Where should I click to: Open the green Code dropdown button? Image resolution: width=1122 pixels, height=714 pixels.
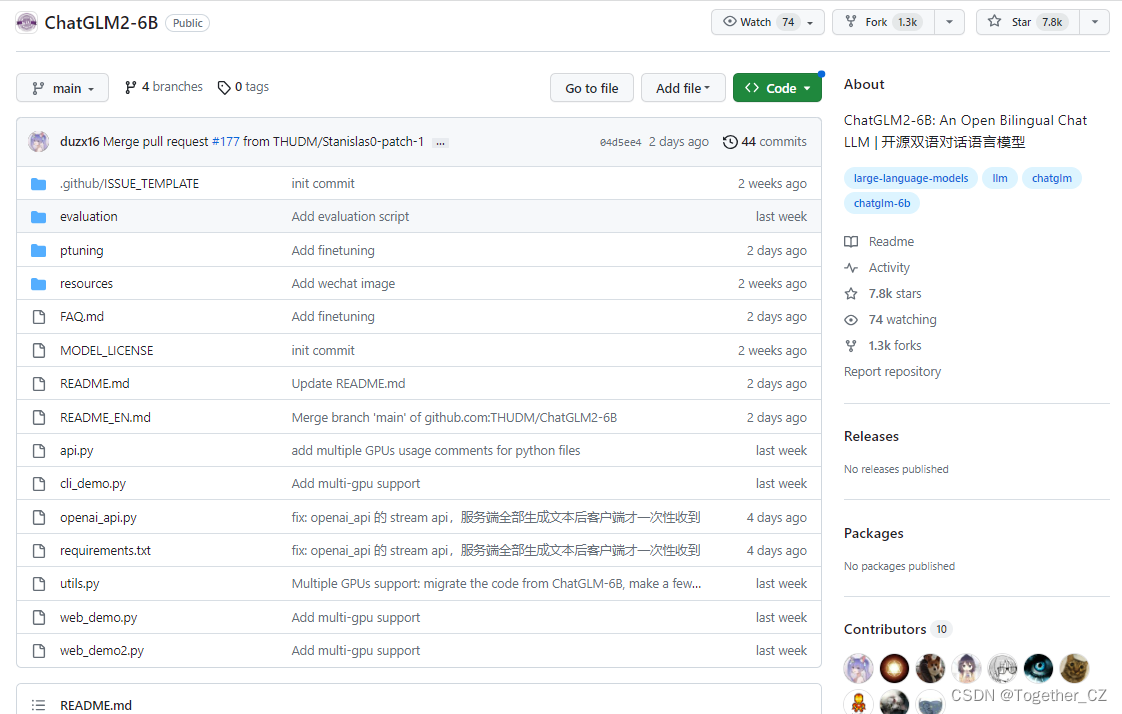[777, 88]
